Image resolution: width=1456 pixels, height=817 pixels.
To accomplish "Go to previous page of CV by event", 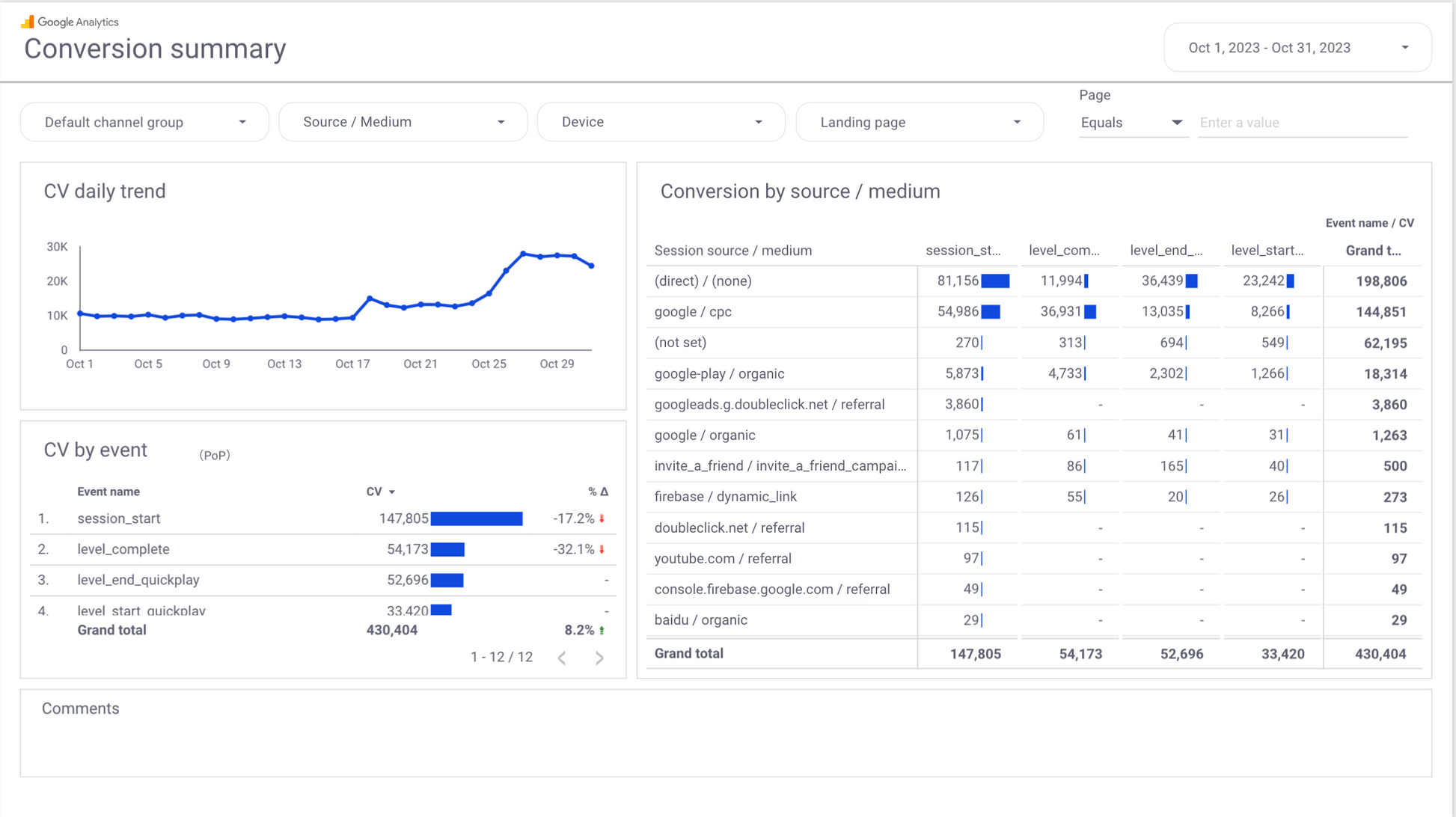I will point(562,658).
